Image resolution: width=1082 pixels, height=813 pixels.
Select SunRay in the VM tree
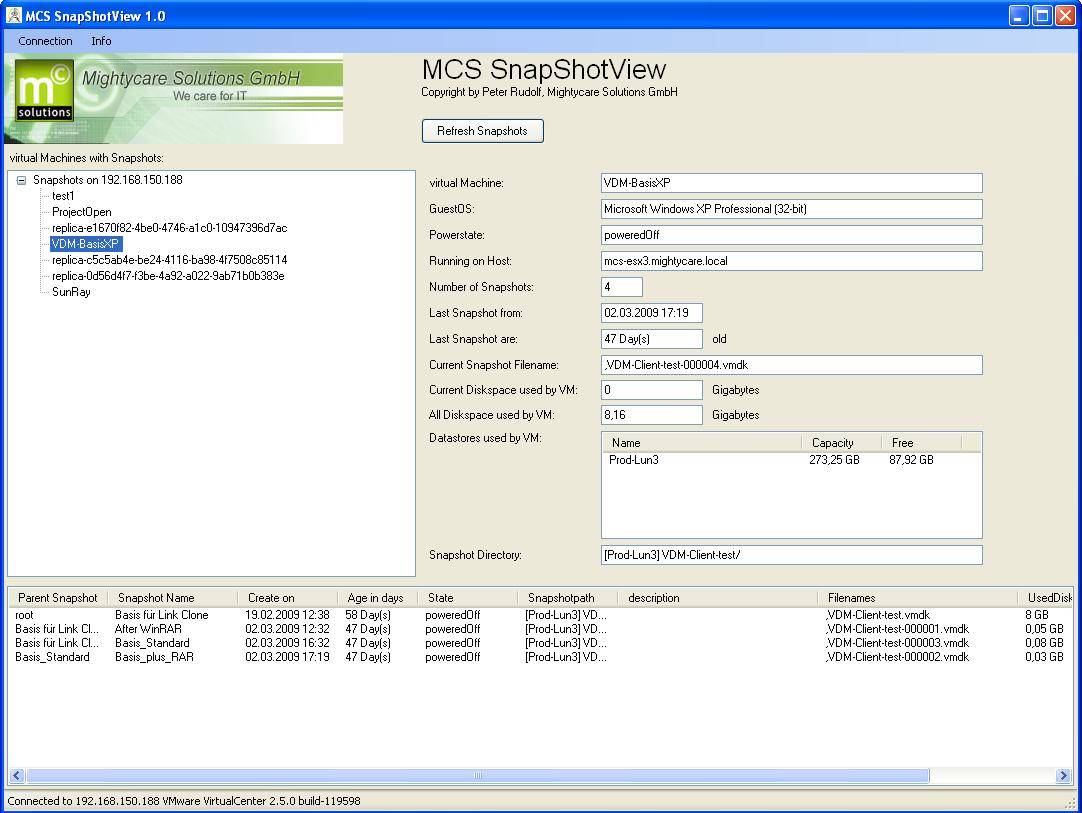(71, 291)
